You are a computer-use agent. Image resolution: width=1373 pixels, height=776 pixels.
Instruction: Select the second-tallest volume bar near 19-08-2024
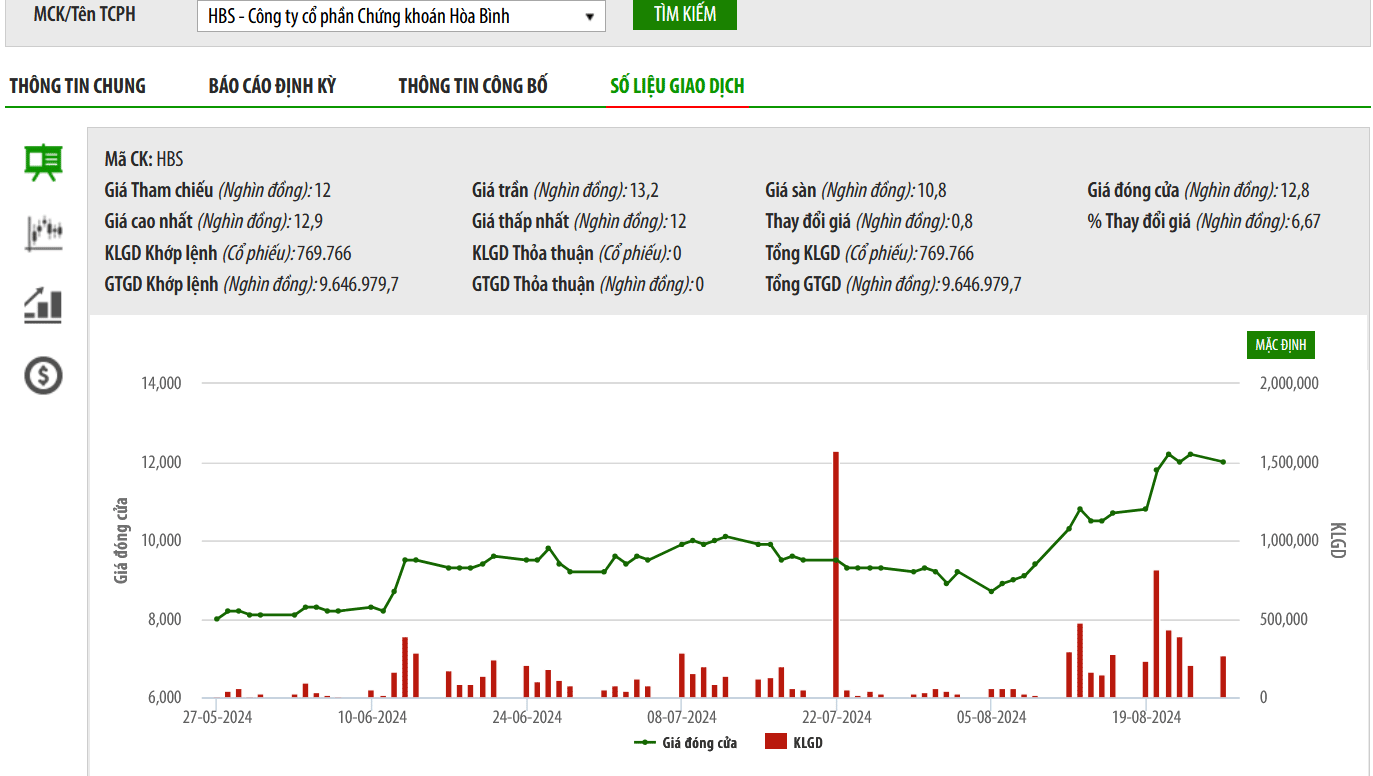point(1156,633)
